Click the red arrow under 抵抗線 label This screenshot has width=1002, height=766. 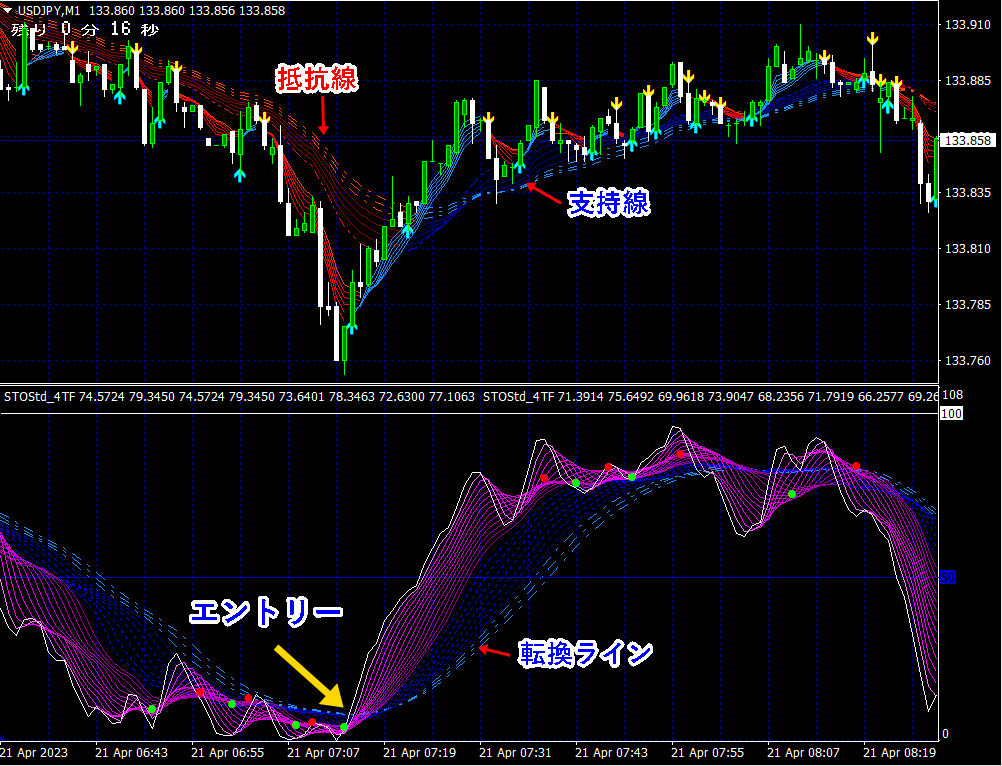[322, 119]
